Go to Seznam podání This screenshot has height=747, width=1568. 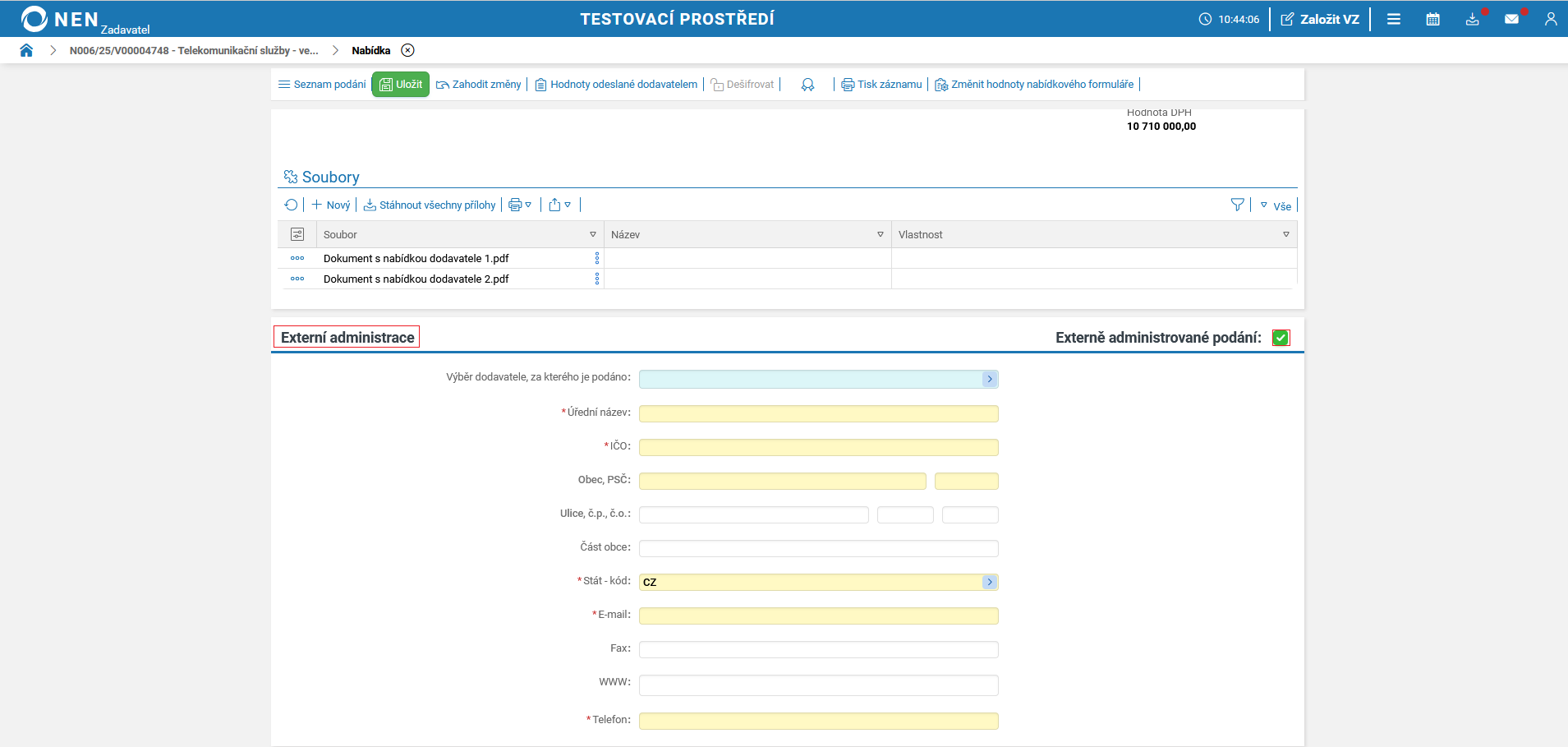(x=322, y=85)
